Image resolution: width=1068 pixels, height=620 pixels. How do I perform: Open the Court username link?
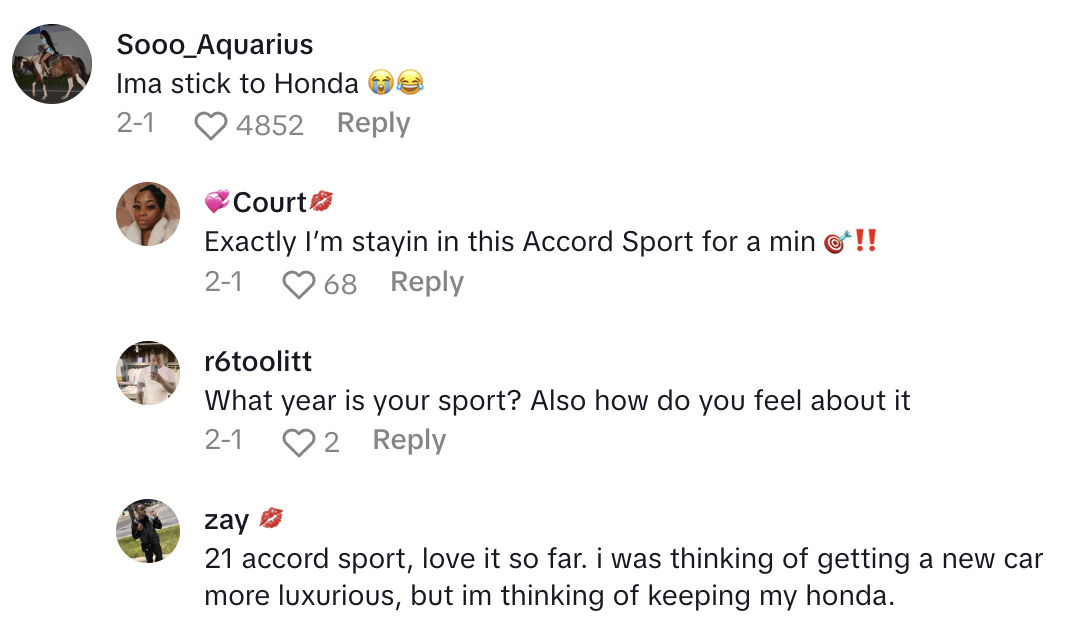click(268, 203)
